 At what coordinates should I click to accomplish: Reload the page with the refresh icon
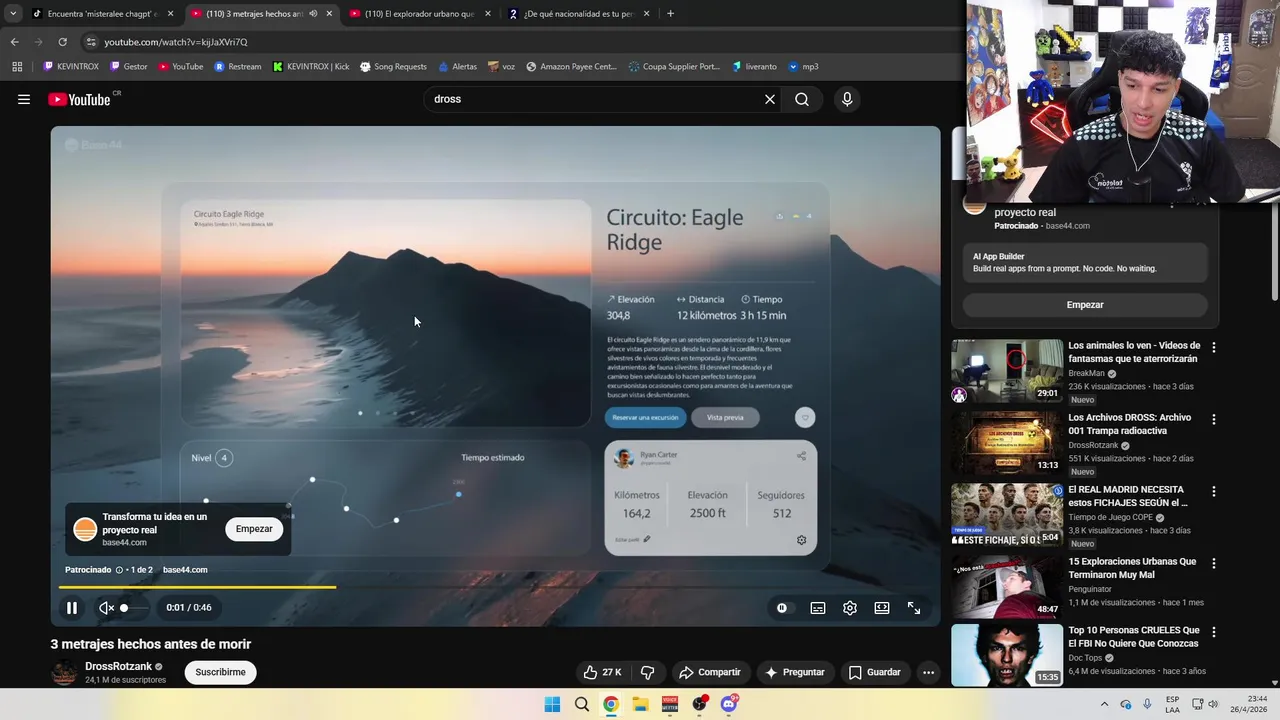click(62, 42)
